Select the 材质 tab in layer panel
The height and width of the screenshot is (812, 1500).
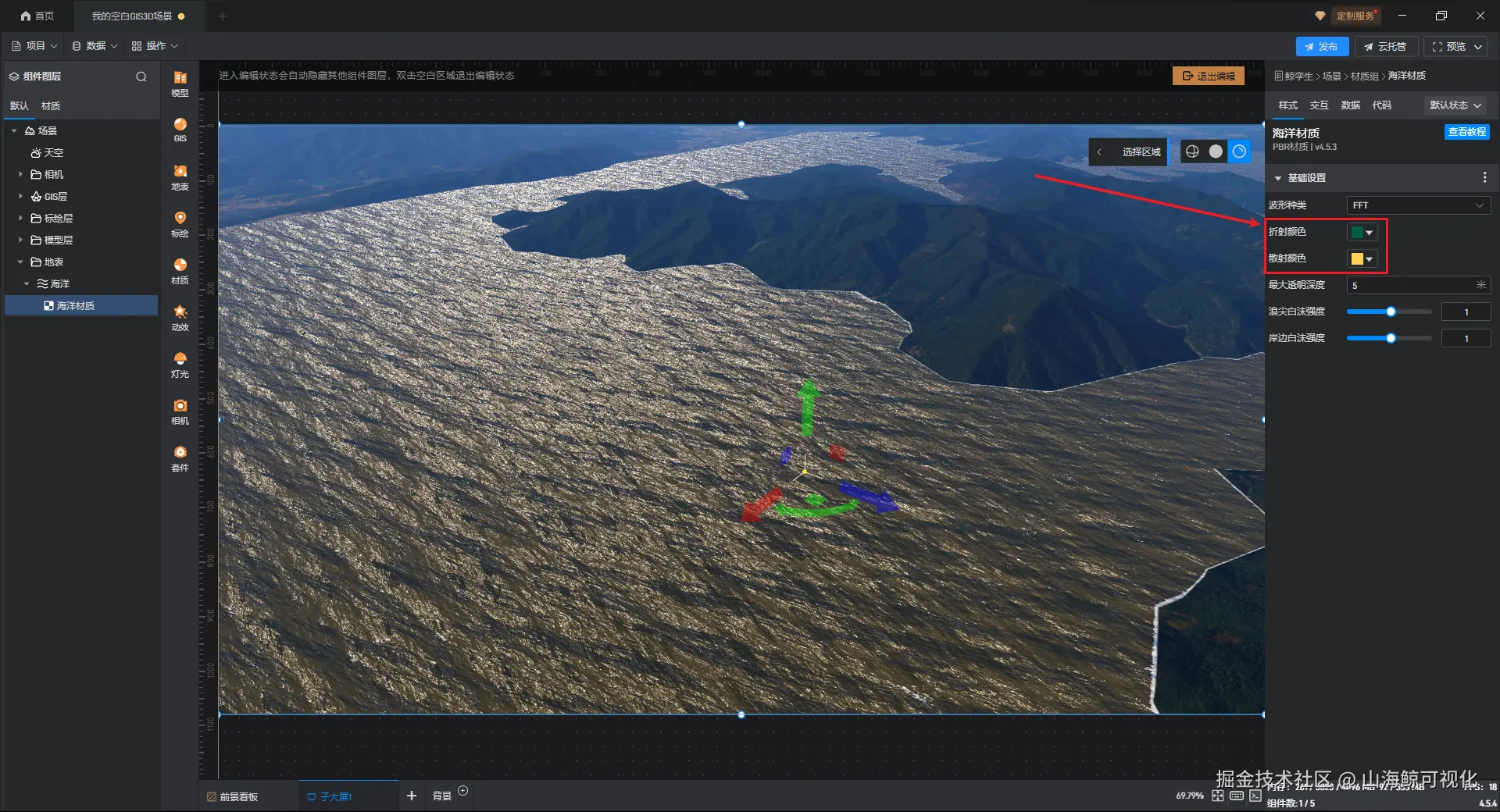(51, 106)
